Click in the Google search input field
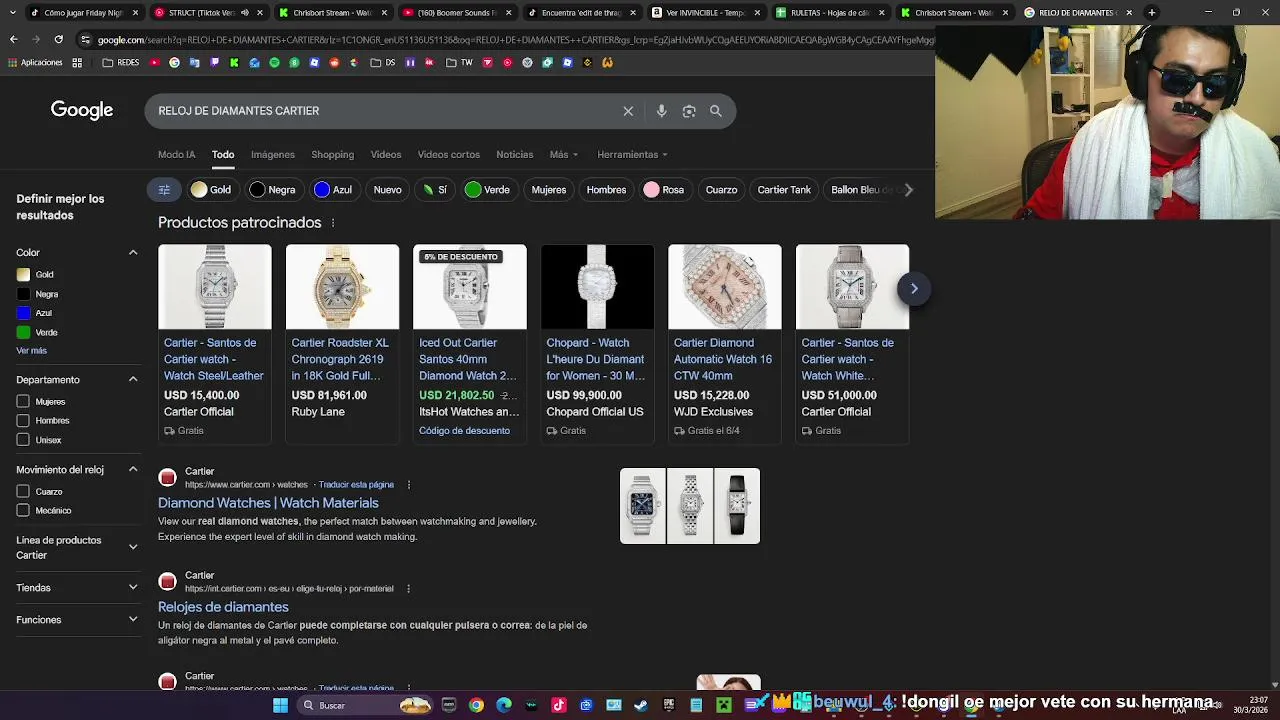The image size is (1280, 720). tap(385, 111)
